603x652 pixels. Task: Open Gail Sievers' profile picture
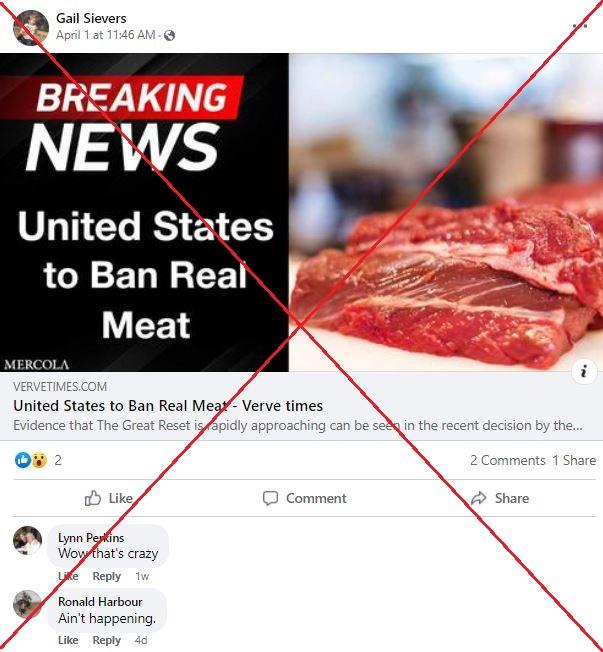(31, 28)
